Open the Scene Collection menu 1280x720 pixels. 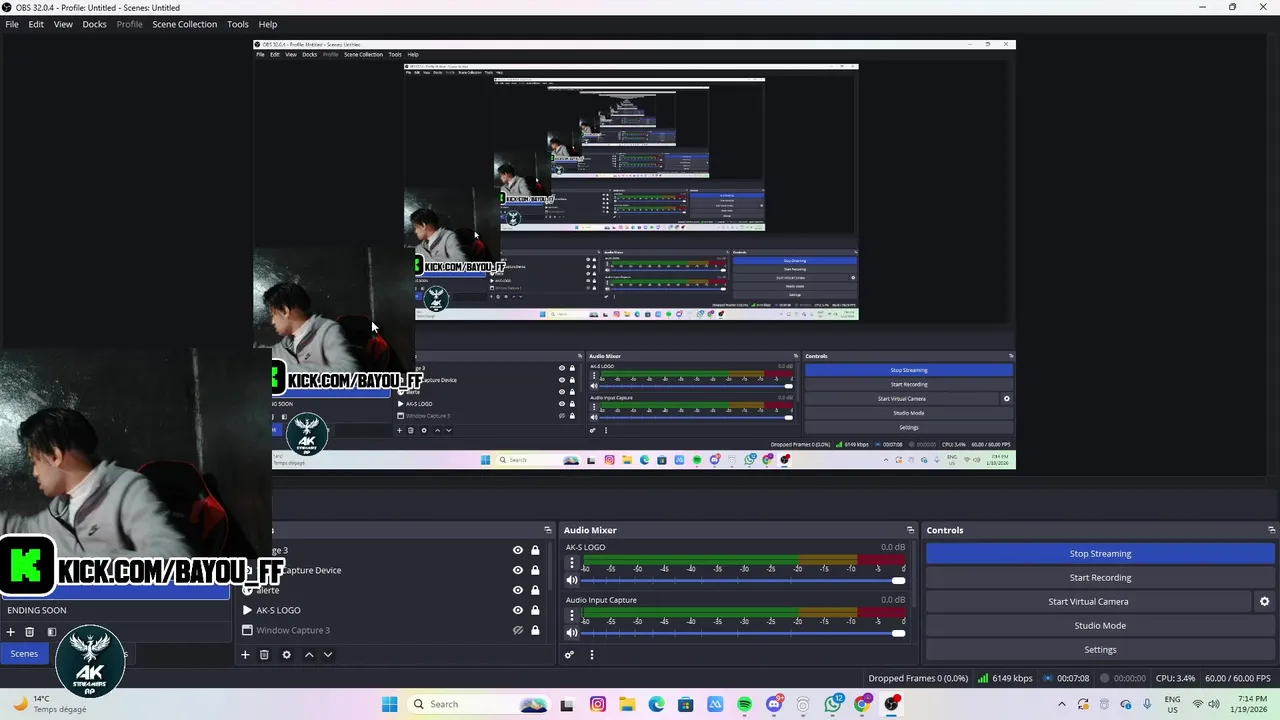pyautogui.click(x=185, y=24)
